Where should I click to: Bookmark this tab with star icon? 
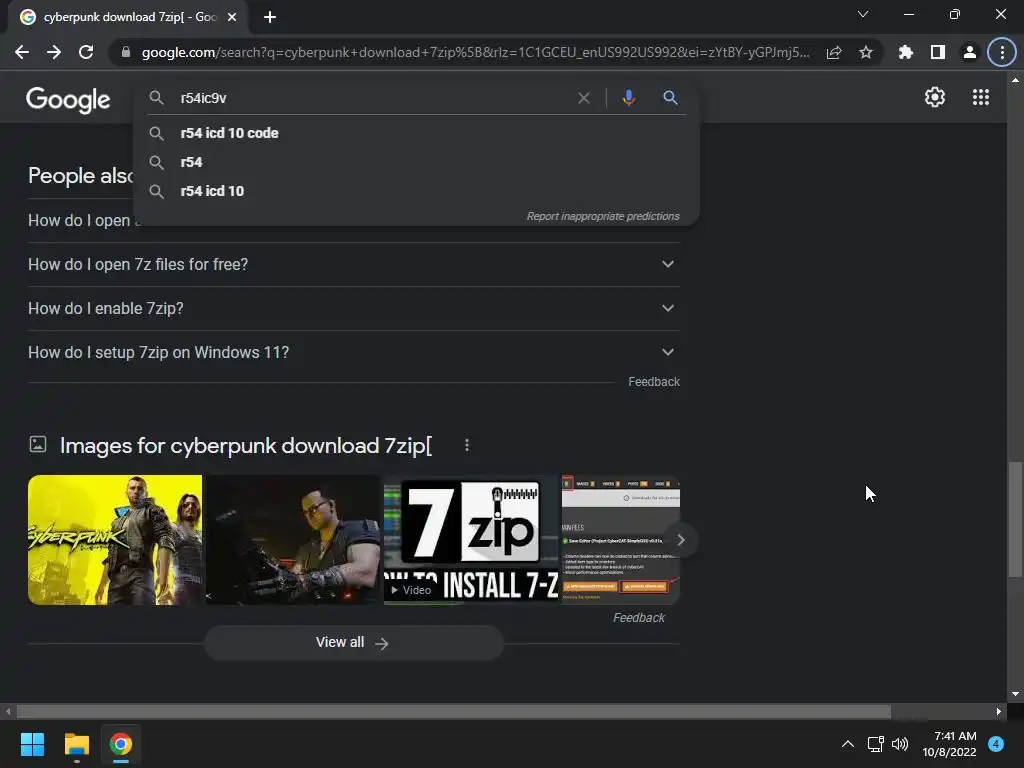point(866,52)
